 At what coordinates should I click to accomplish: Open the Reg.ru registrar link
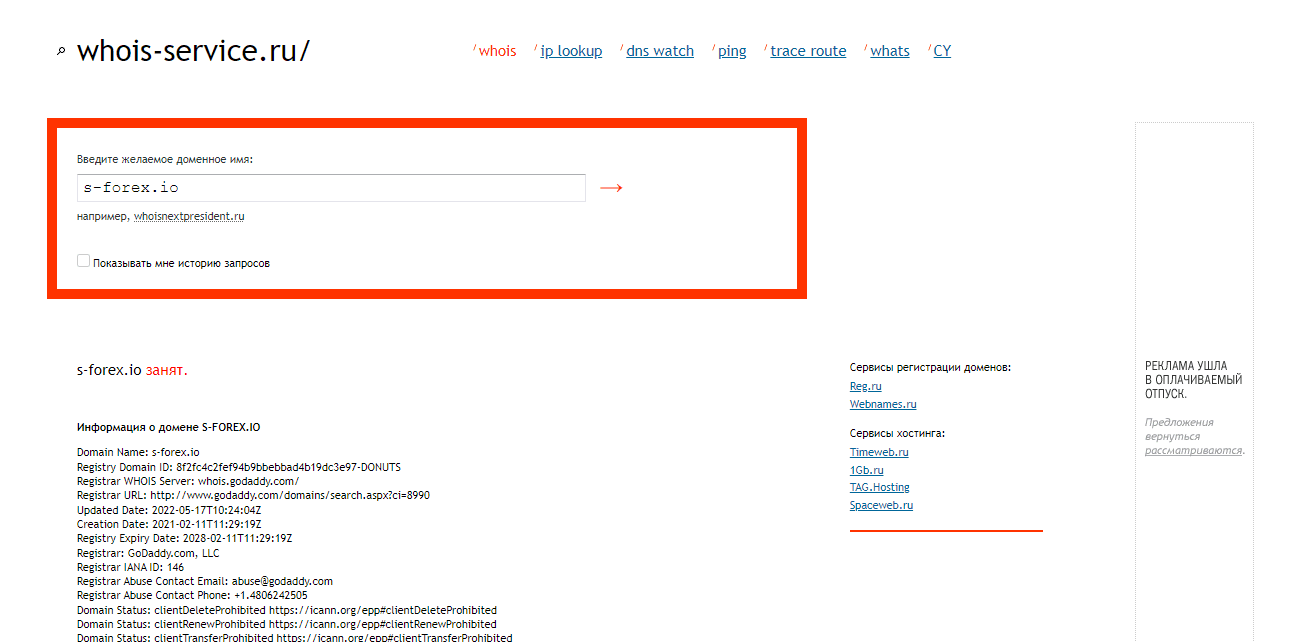click(x=865, y=386)
